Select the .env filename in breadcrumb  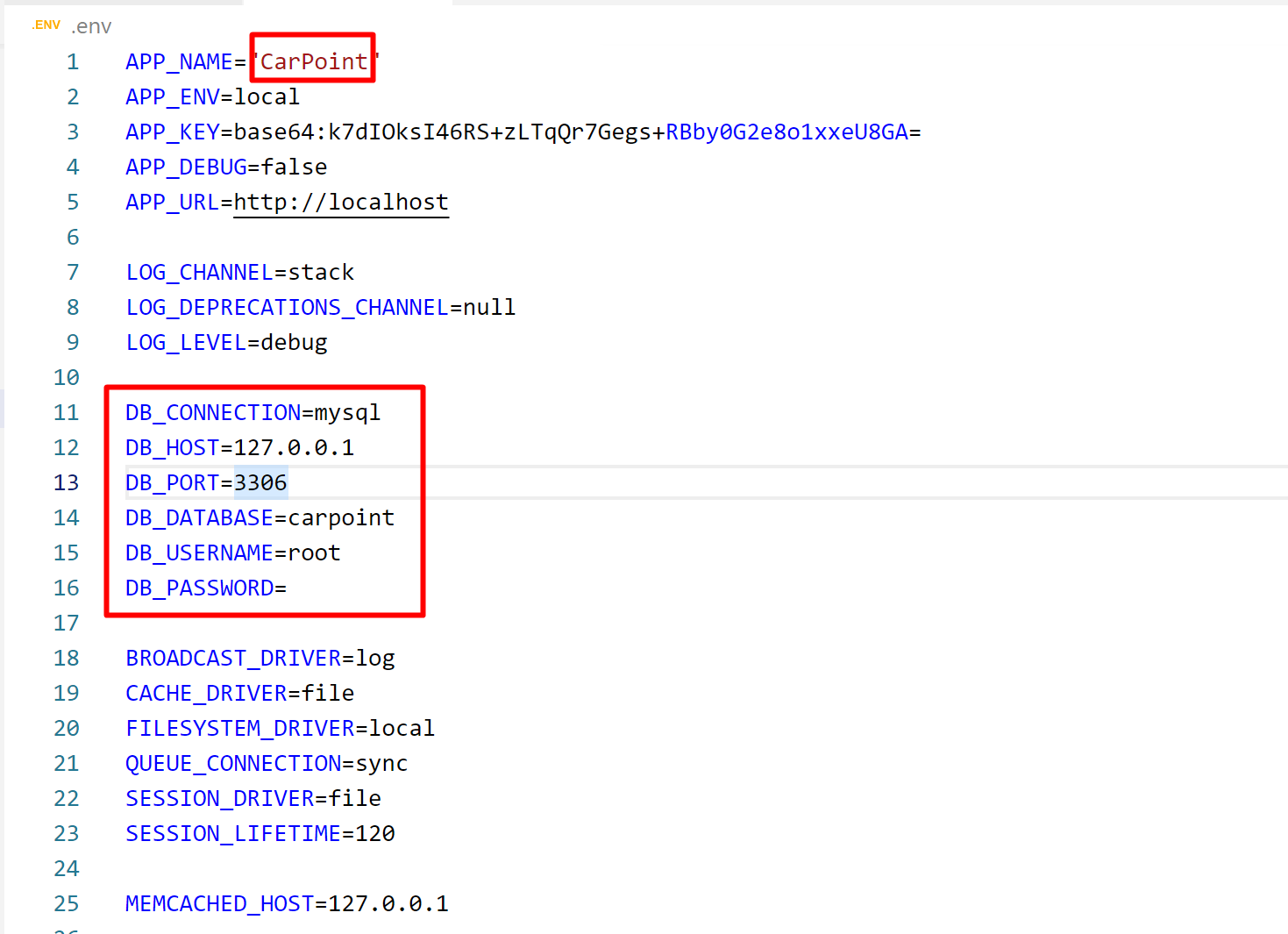tap(91, 27)
